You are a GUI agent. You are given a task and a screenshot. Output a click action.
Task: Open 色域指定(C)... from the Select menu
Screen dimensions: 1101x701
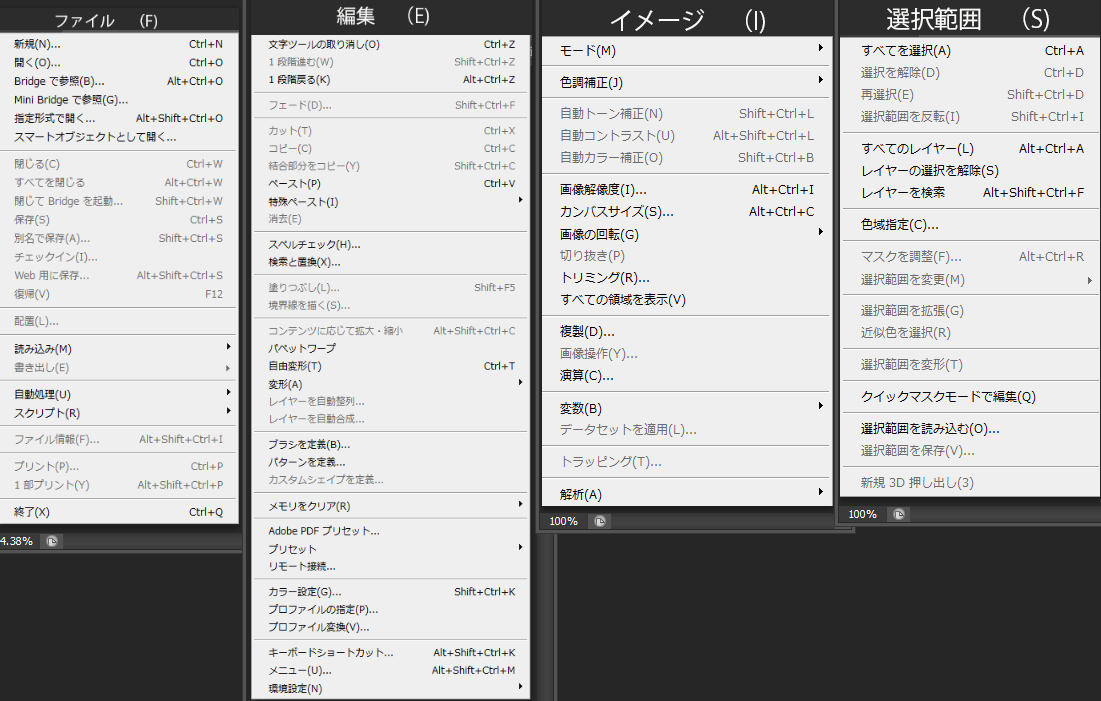click(971, 225)
